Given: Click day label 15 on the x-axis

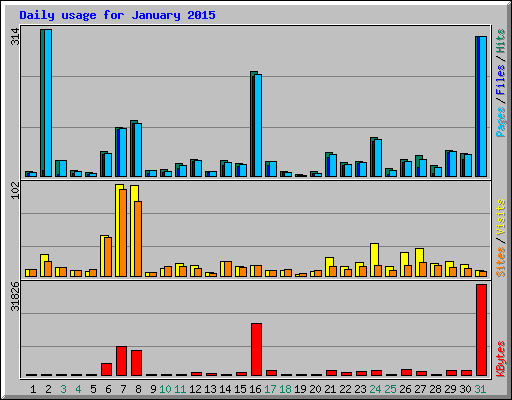Looking at the screenshot, I should (x=240, y=389).
